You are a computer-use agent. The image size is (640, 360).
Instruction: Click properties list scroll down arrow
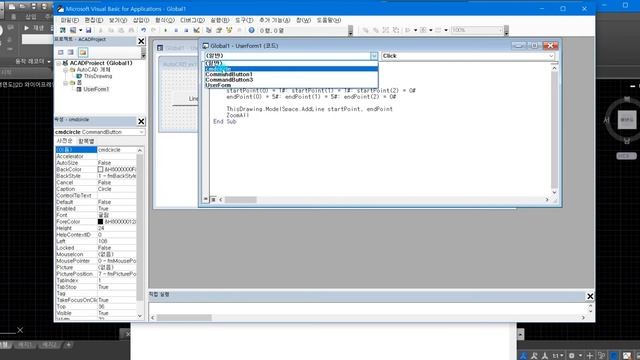coord(140,316)
